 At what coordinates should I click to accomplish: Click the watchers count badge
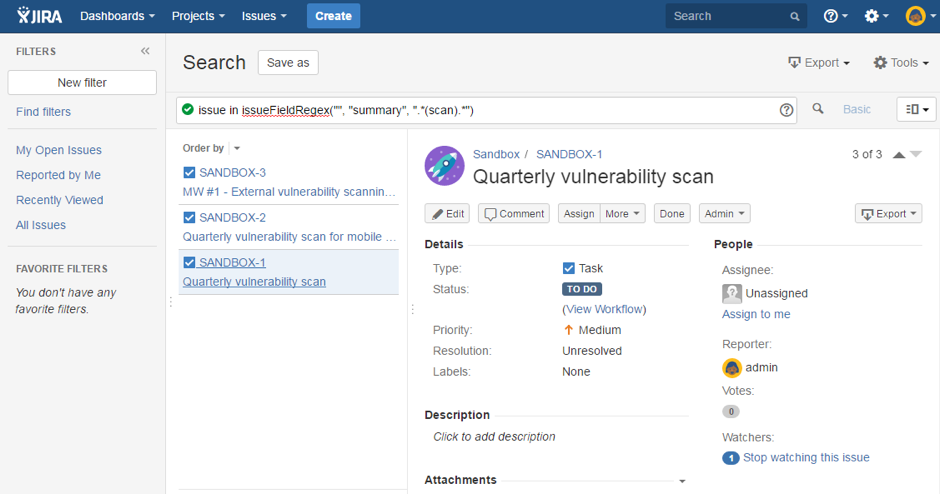pyautogui.click(x=731, y=458)
